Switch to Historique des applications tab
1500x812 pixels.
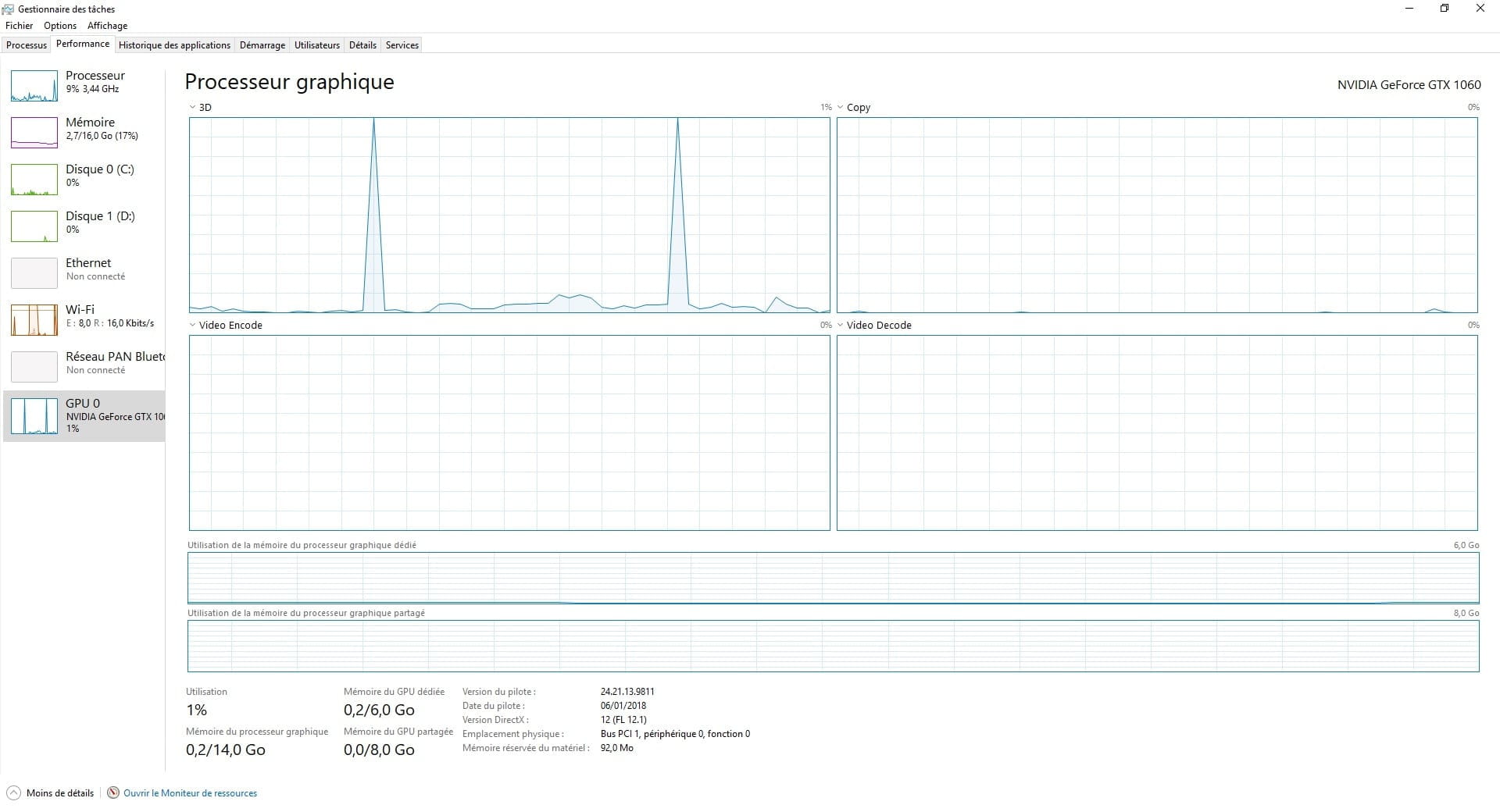click(175, 45)
